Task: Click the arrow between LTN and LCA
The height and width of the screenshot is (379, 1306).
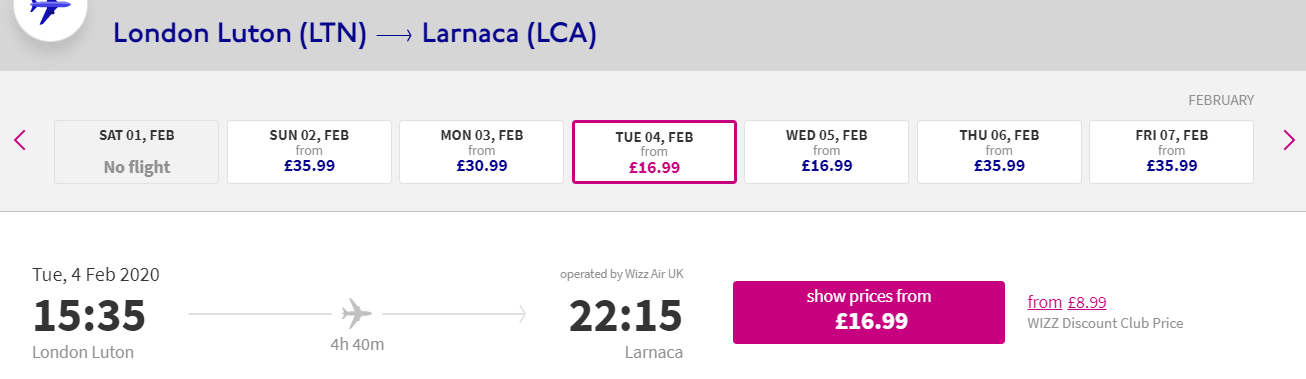Action: pos(395,36)
